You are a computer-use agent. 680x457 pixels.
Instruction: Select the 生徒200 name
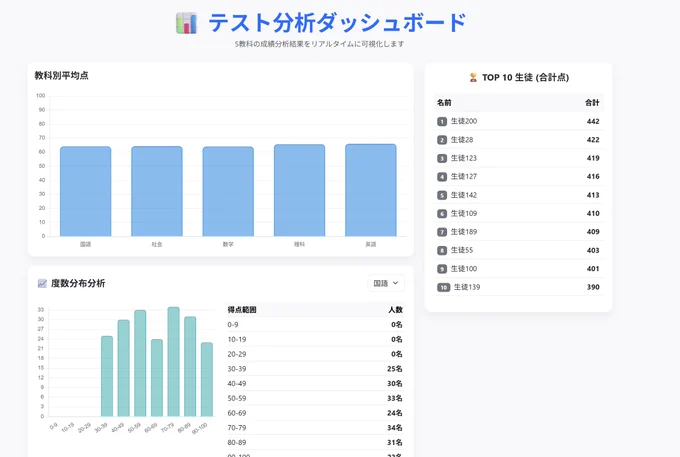[x=464, y=121]
